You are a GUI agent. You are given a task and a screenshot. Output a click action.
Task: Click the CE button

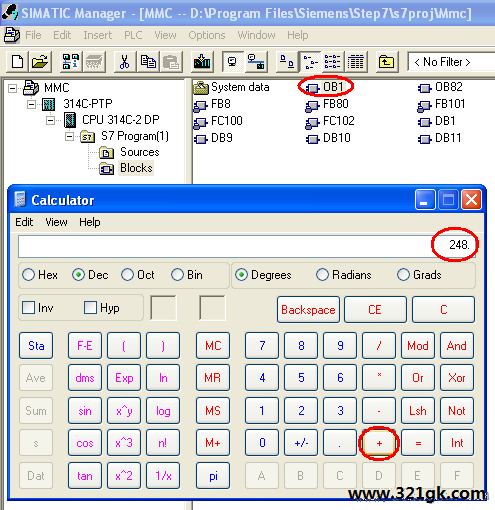(375, 310)
